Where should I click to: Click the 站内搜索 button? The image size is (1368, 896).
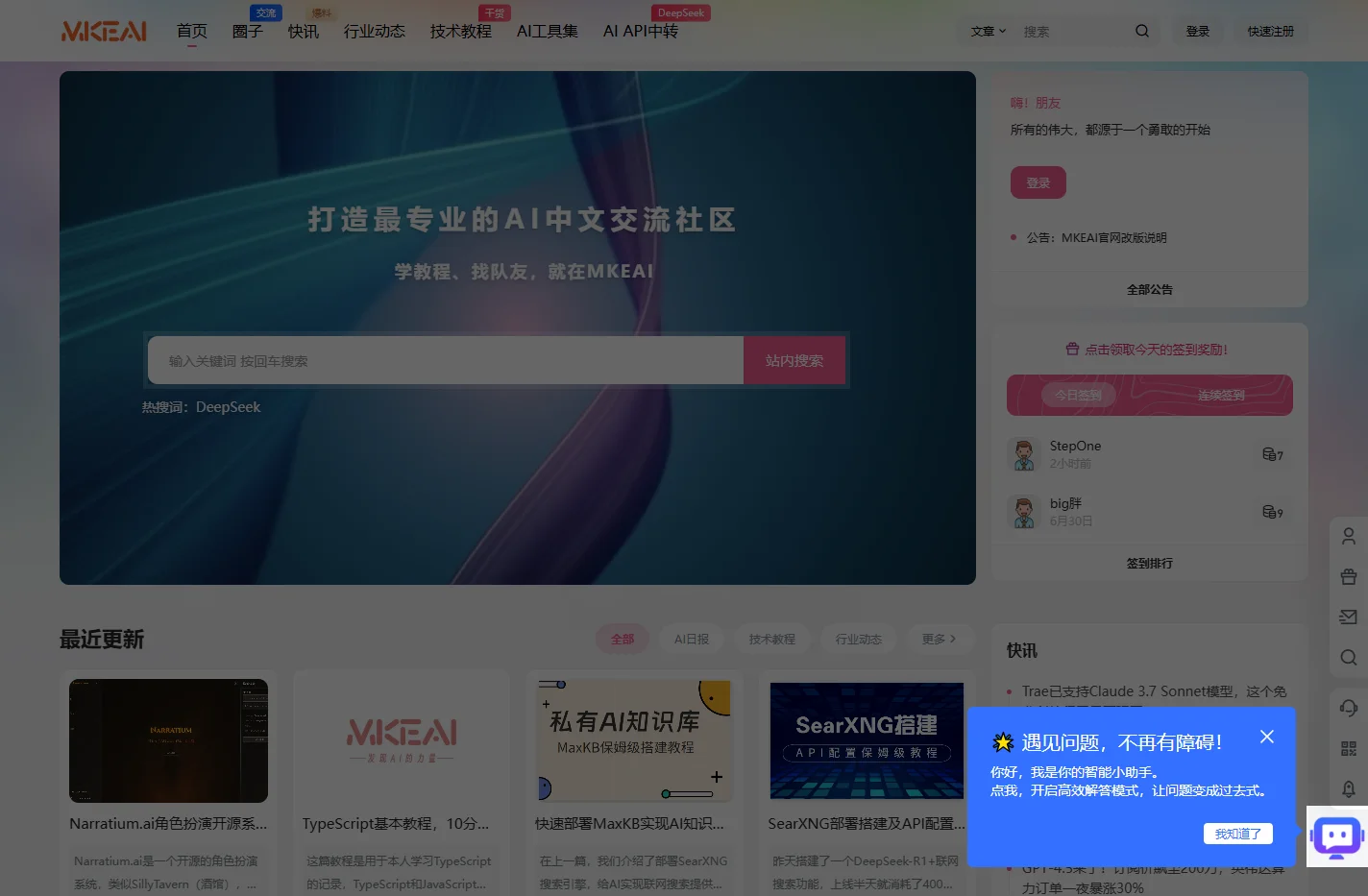pos(794,360)
